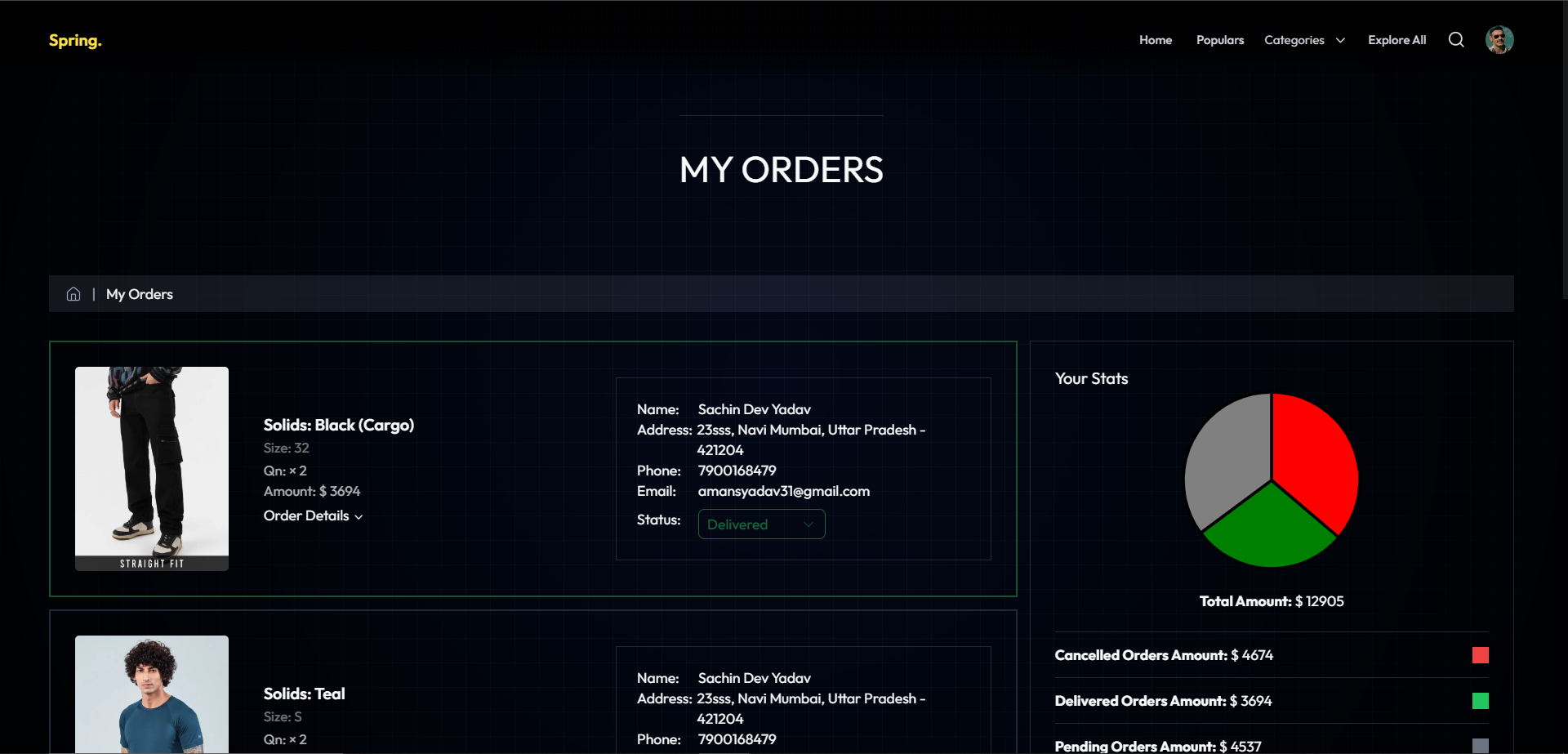Screen dimensions: 1568x754
Task: Click Size: 32 text
Action: point(287,448)
